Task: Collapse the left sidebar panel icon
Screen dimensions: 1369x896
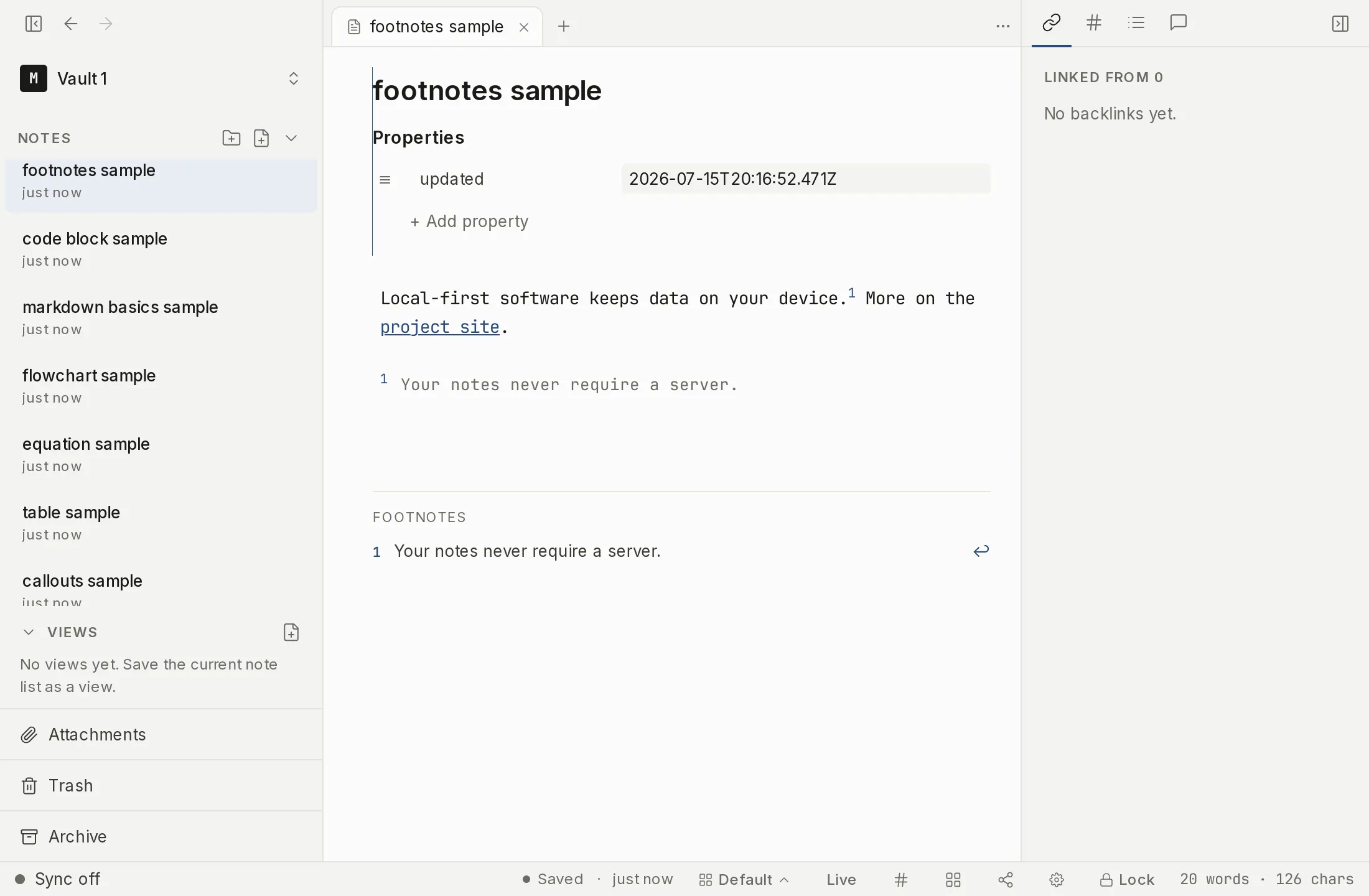Action: point(34,24)
